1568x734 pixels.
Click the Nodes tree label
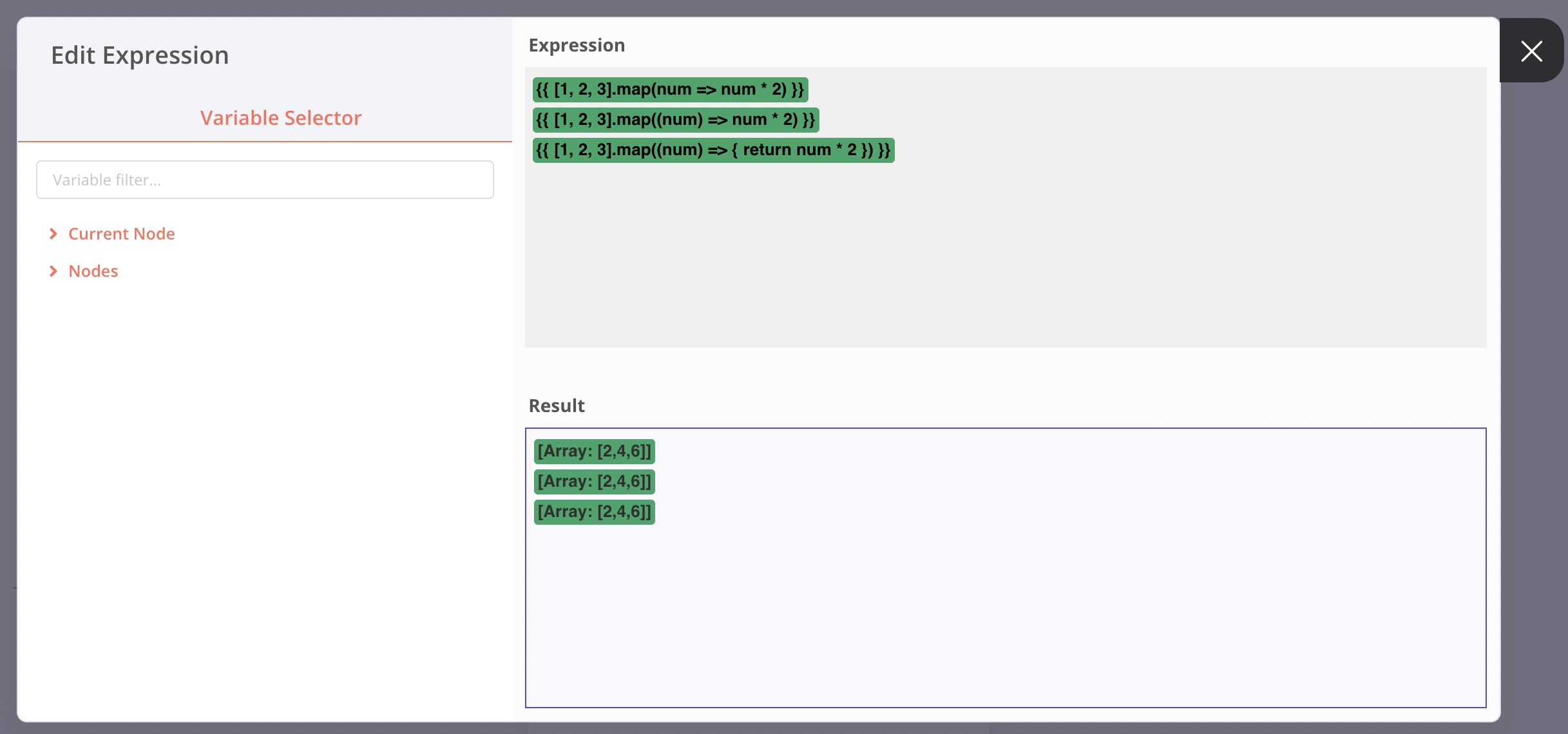pyautogui.click(x=93, y=271)
